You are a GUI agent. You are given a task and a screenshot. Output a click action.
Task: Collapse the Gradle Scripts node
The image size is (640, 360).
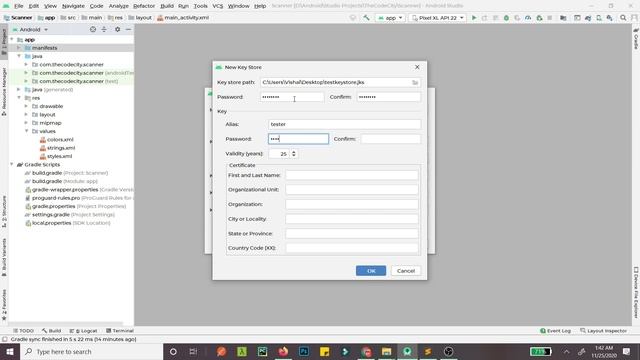[x=11, y=164]
